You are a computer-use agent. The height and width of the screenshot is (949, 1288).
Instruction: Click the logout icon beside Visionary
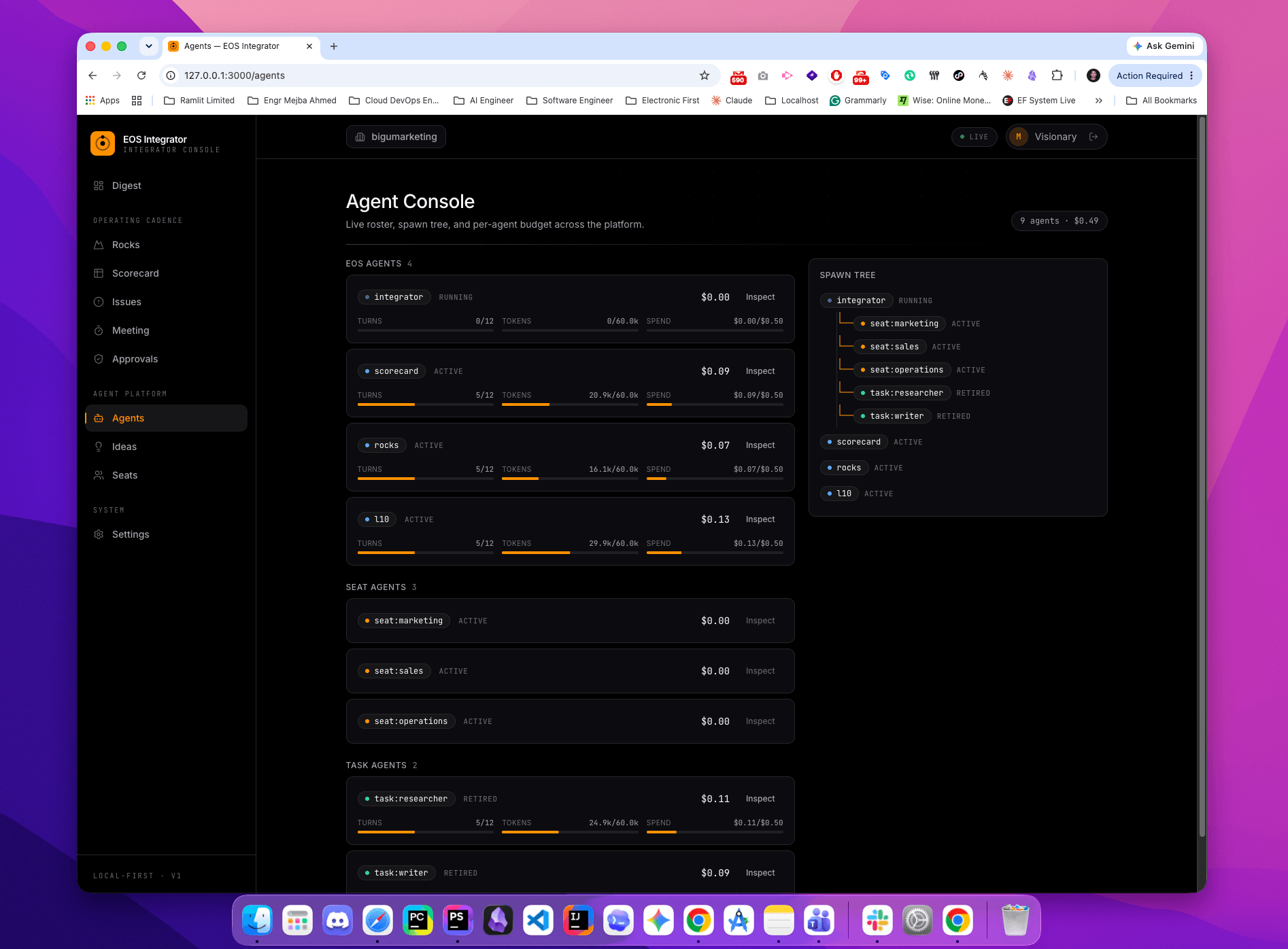point(1094,137)
